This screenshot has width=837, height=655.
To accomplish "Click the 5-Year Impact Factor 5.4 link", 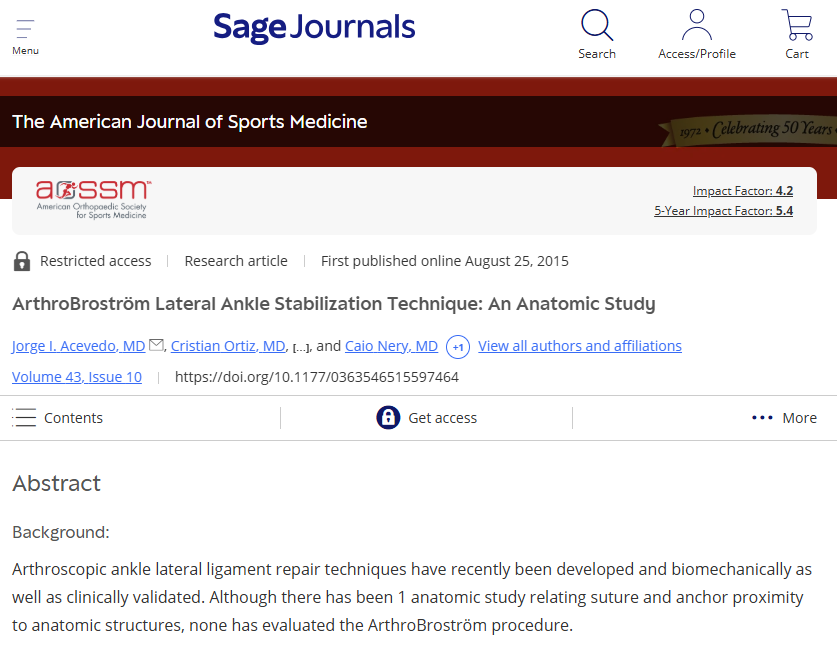I will (x=723, y=211).
